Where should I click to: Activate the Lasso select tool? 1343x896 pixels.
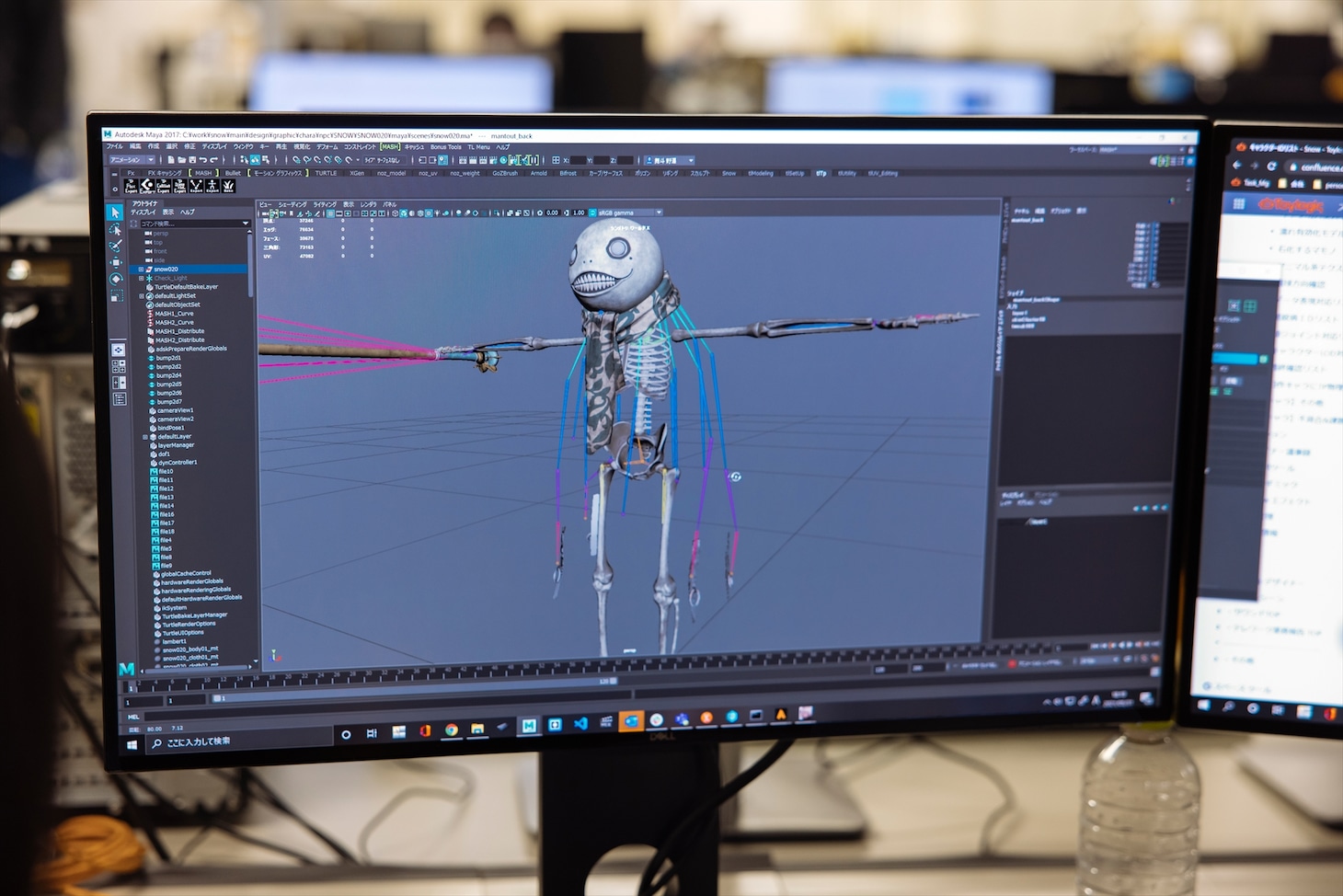[116, 229]
